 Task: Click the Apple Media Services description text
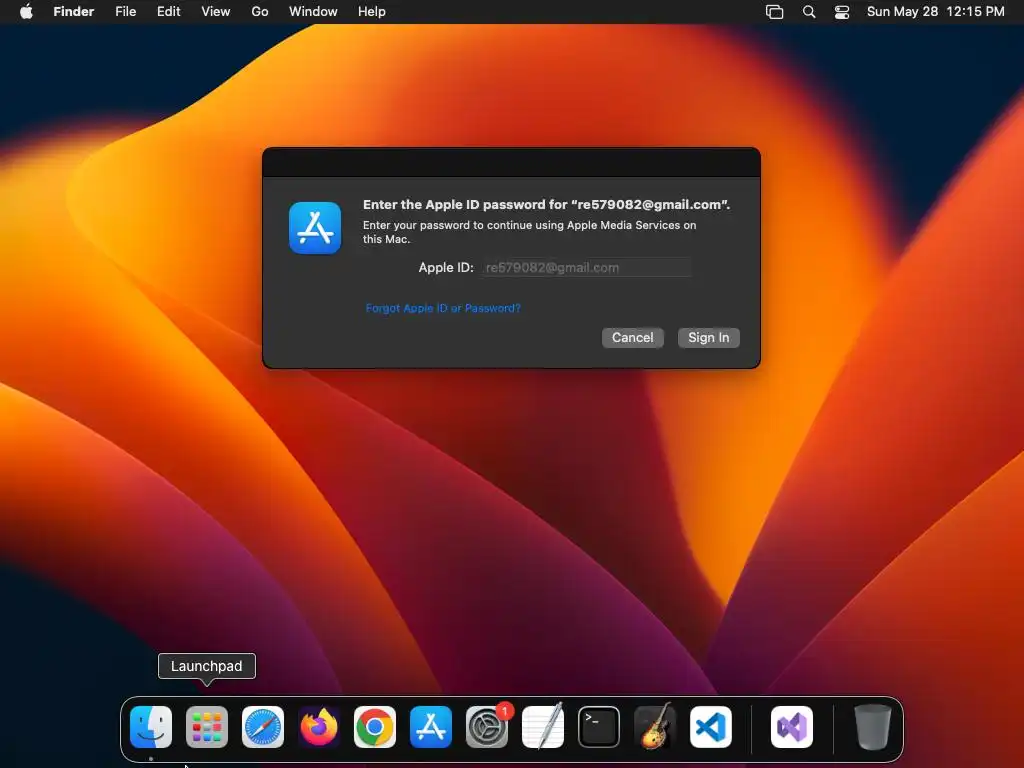(530, 232)
